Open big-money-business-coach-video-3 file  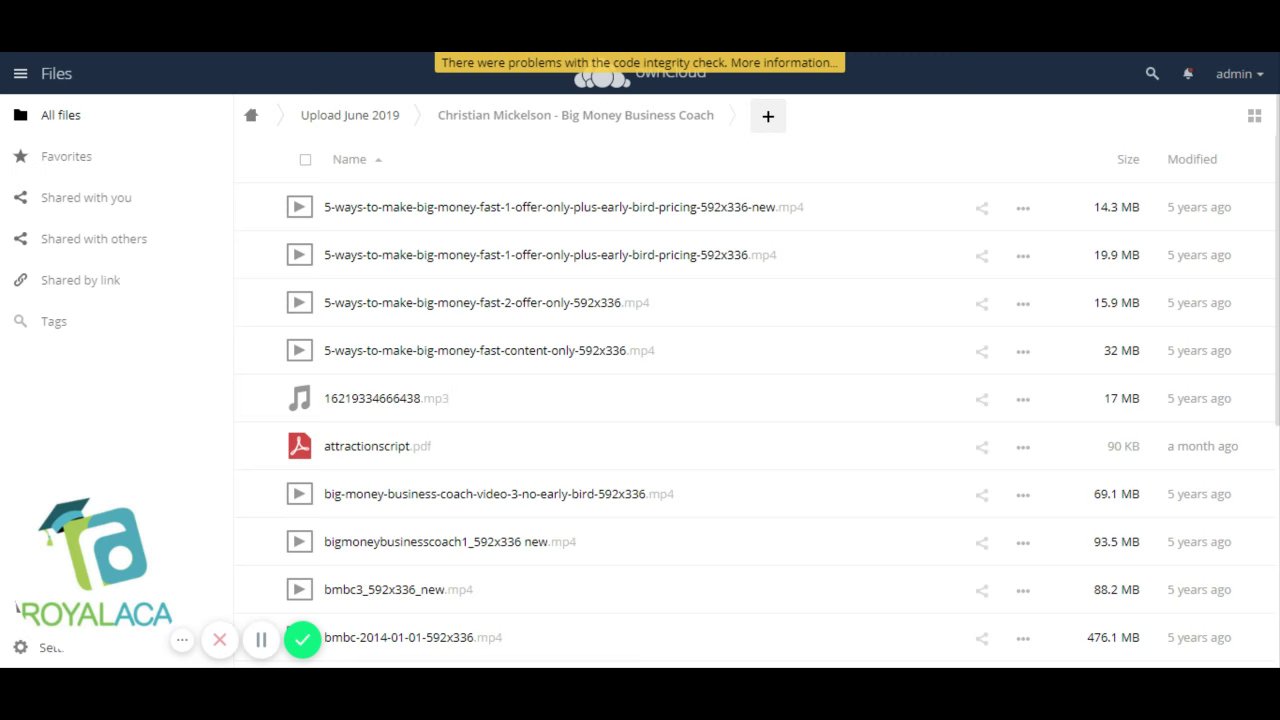click(x=499, y=494)
